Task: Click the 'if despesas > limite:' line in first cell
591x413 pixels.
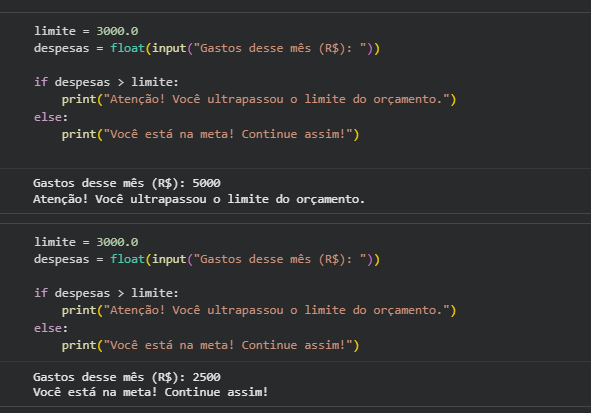Action: coord(106,82)
